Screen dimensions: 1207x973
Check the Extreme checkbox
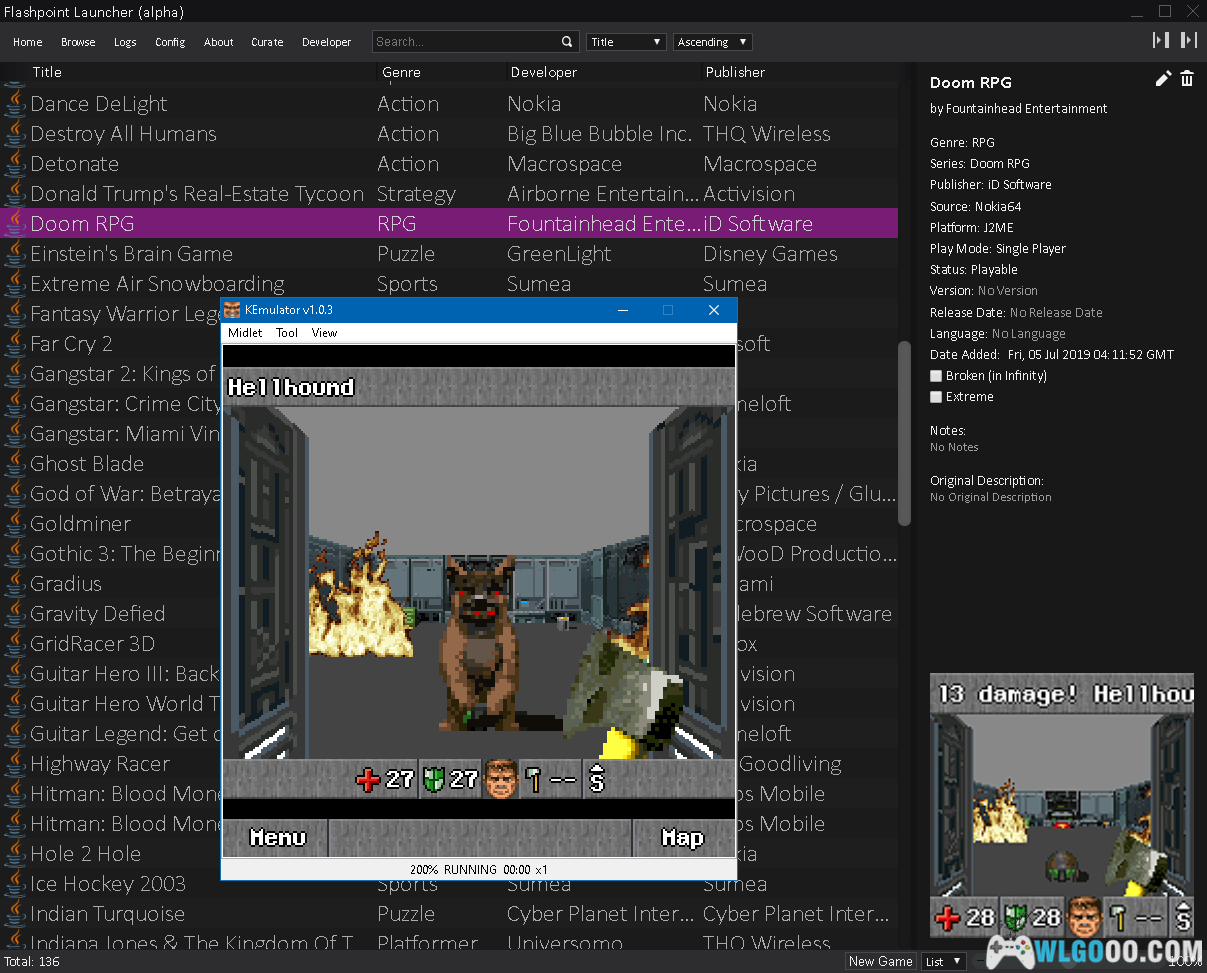click(936, 397)
